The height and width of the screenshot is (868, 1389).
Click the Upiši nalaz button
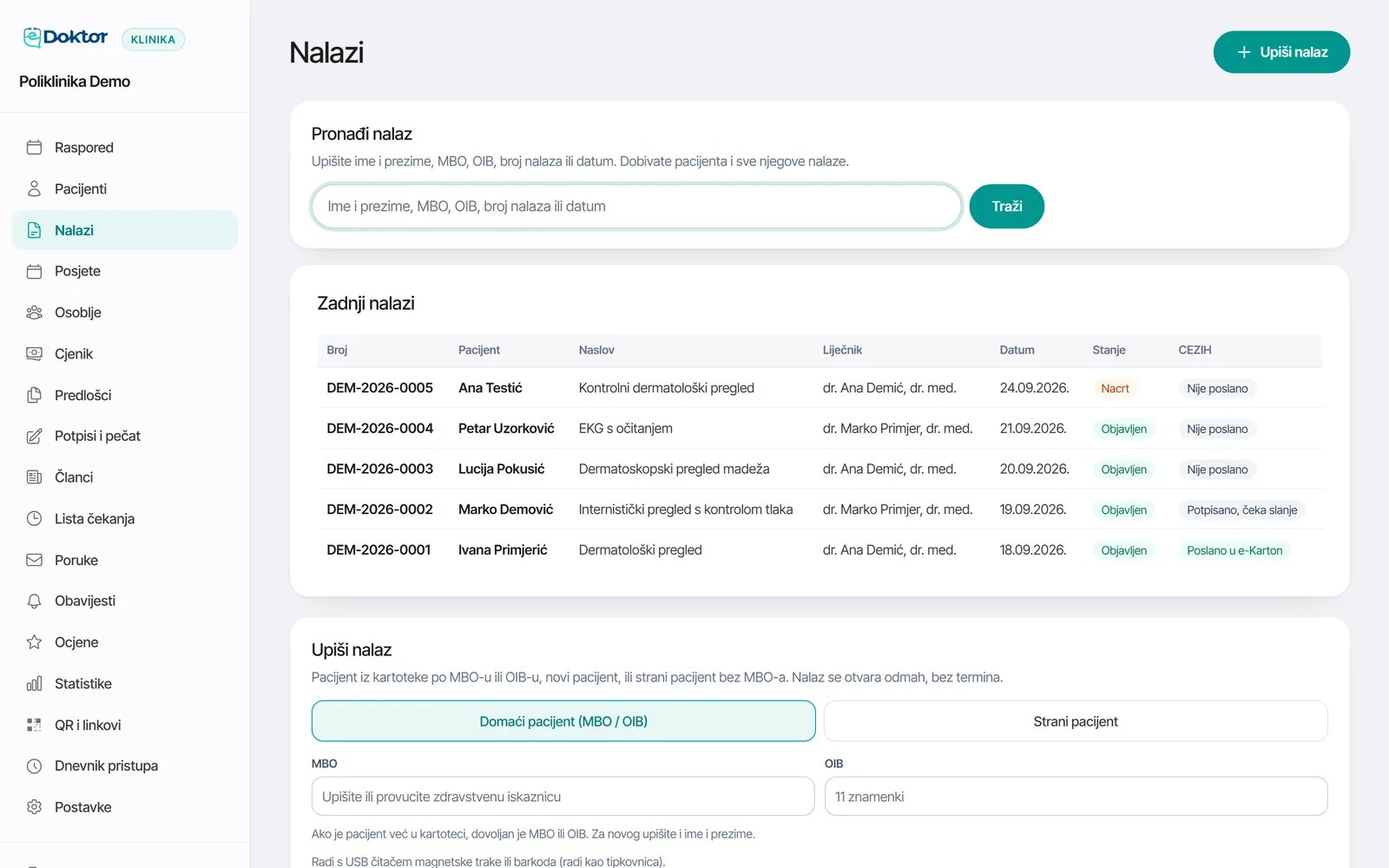click(x=1281, y=52)
